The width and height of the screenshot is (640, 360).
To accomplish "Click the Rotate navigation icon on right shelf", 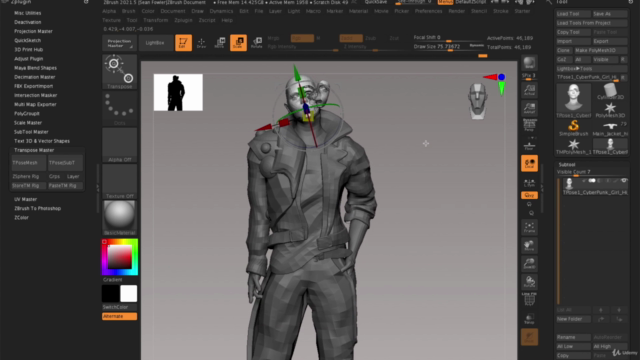I will 529,282.
